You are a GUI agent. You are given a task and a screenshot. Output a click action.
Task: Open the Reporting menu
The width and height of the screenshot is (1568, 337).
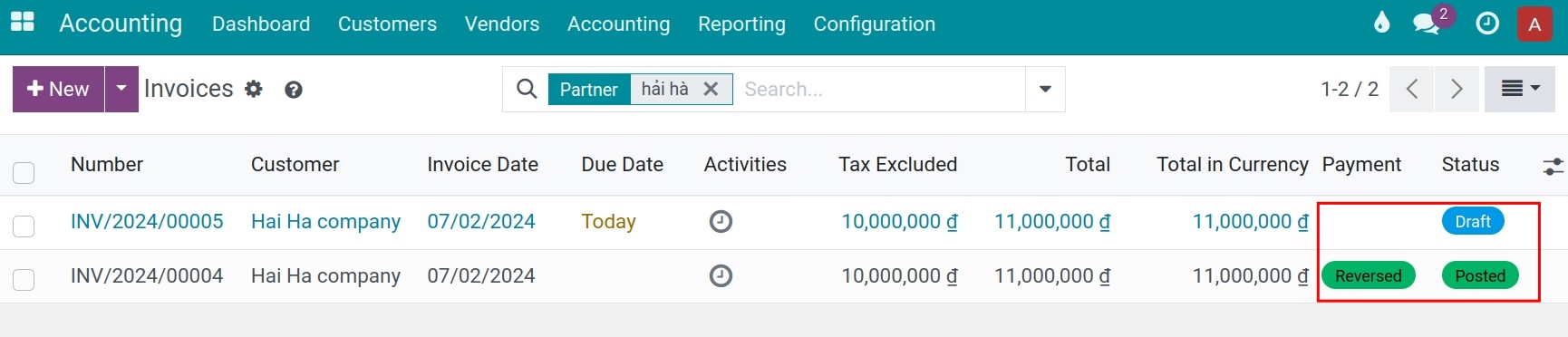point(741,24)
